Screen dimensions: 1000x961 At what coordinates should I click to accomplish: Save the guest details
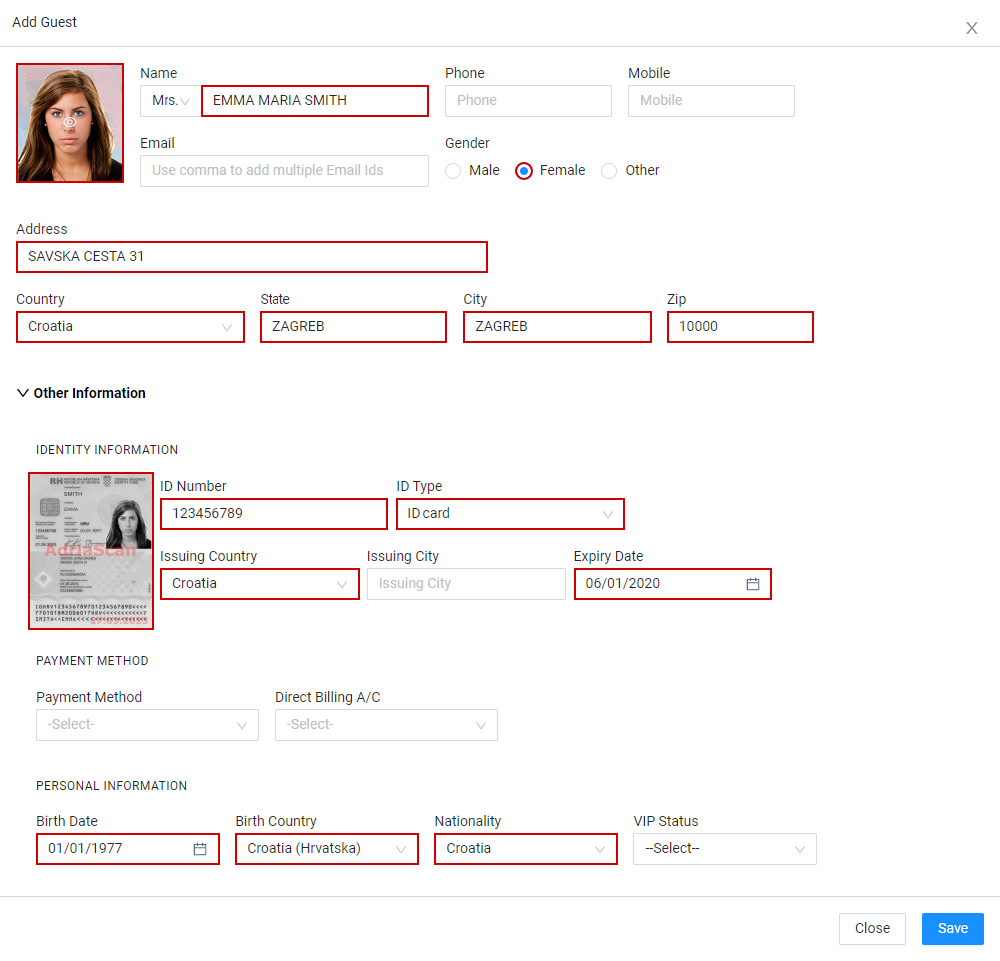(x=952, y=928)
